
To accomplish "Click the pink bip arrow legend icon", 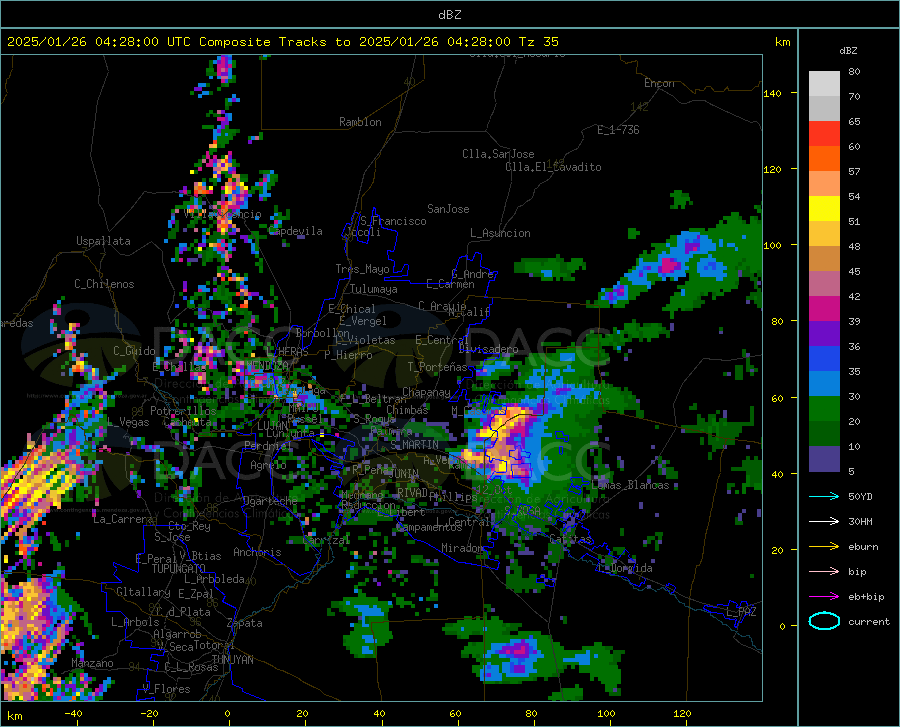I will click(824, 572).
